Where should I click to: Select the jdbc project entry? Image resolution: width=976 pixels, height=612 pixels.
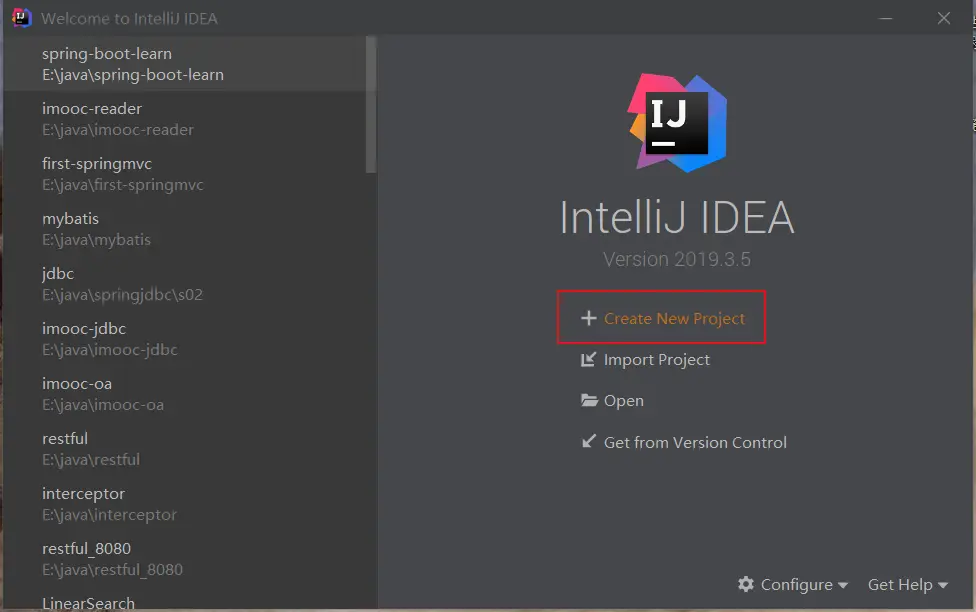(x=122, y=284)
